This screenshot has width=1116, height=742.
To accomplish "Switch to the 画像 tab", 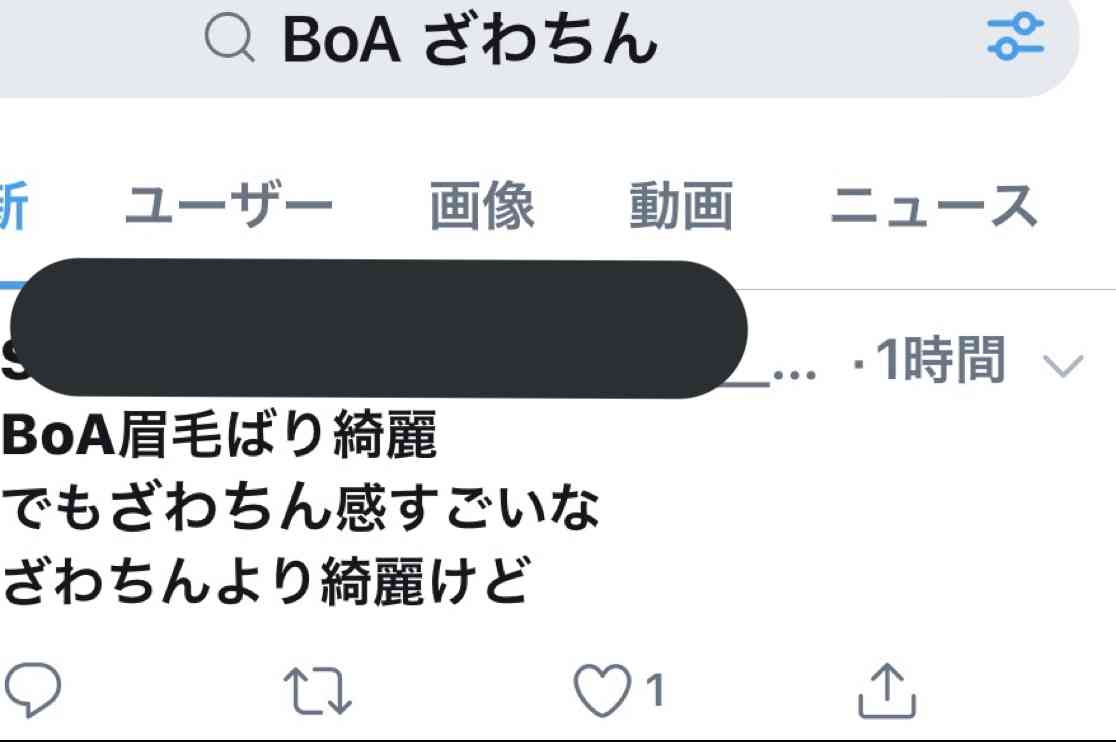I will [x=482, y=205].
